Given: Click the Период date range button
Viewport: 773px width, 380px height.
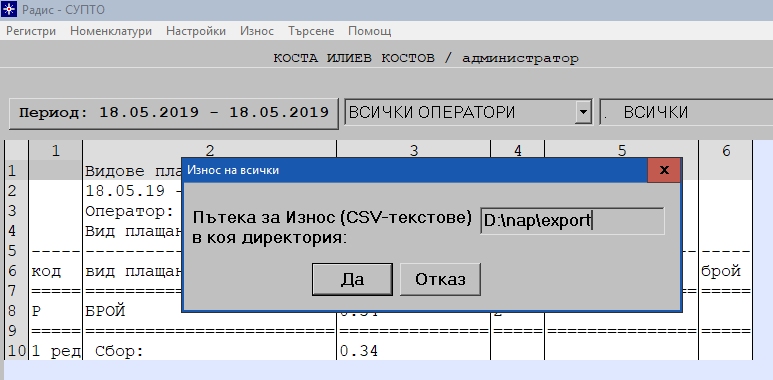Looking at the screenshot, I should [174, 113].
